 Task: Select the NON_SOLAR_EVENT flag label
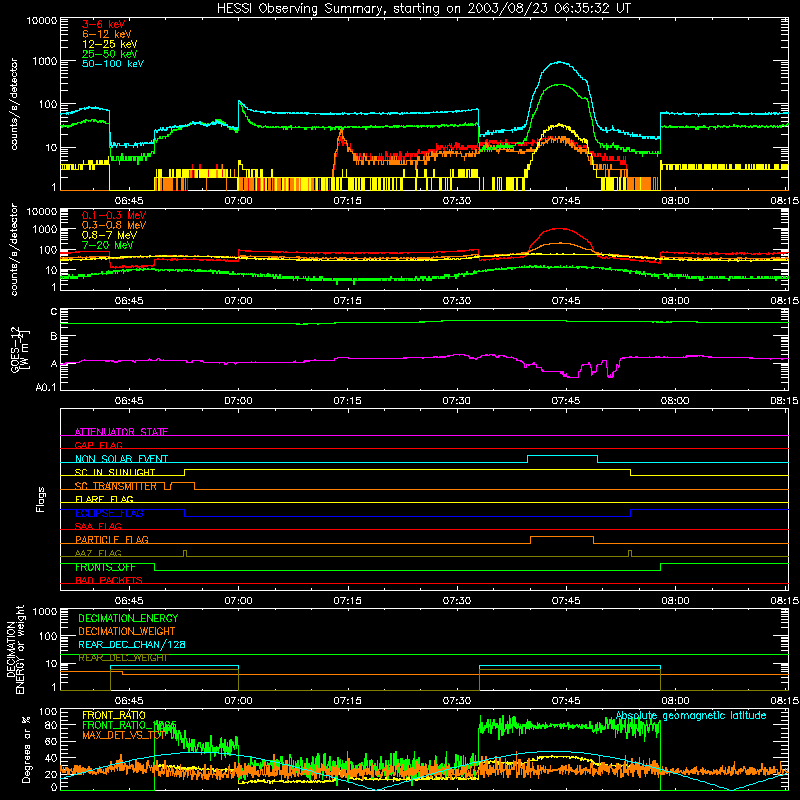121,459
